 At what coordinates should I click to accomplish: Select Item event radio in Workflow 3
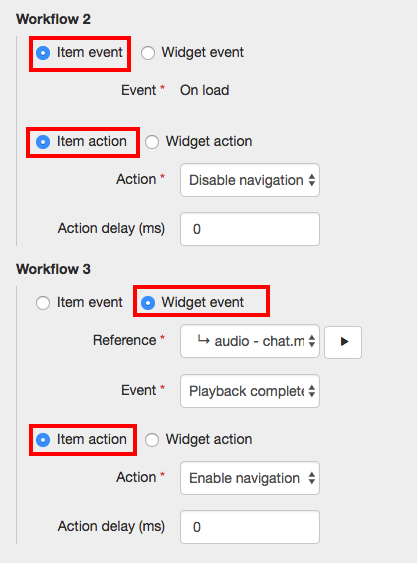[43, 303]
